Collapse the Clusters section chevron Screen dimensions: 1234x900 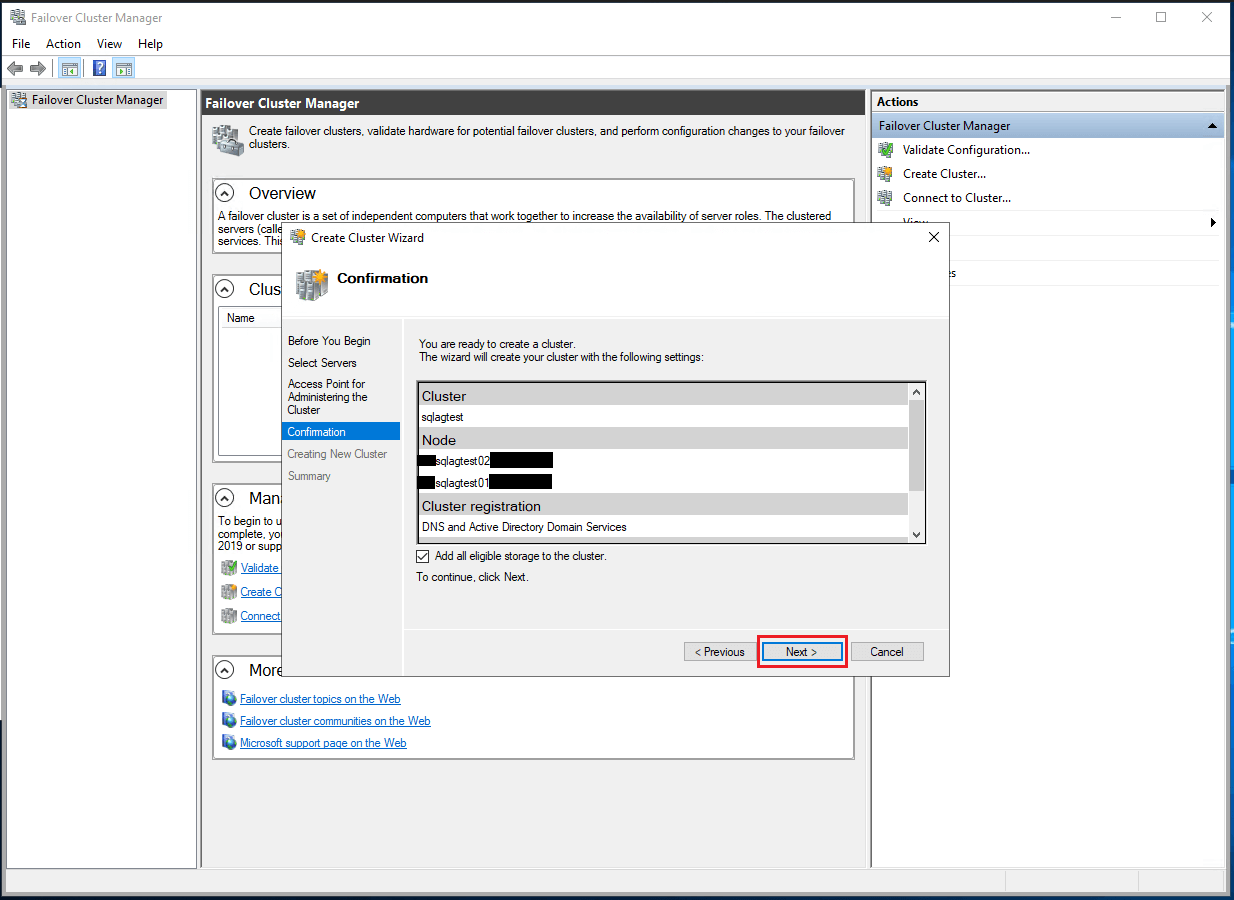click(227, 290)
